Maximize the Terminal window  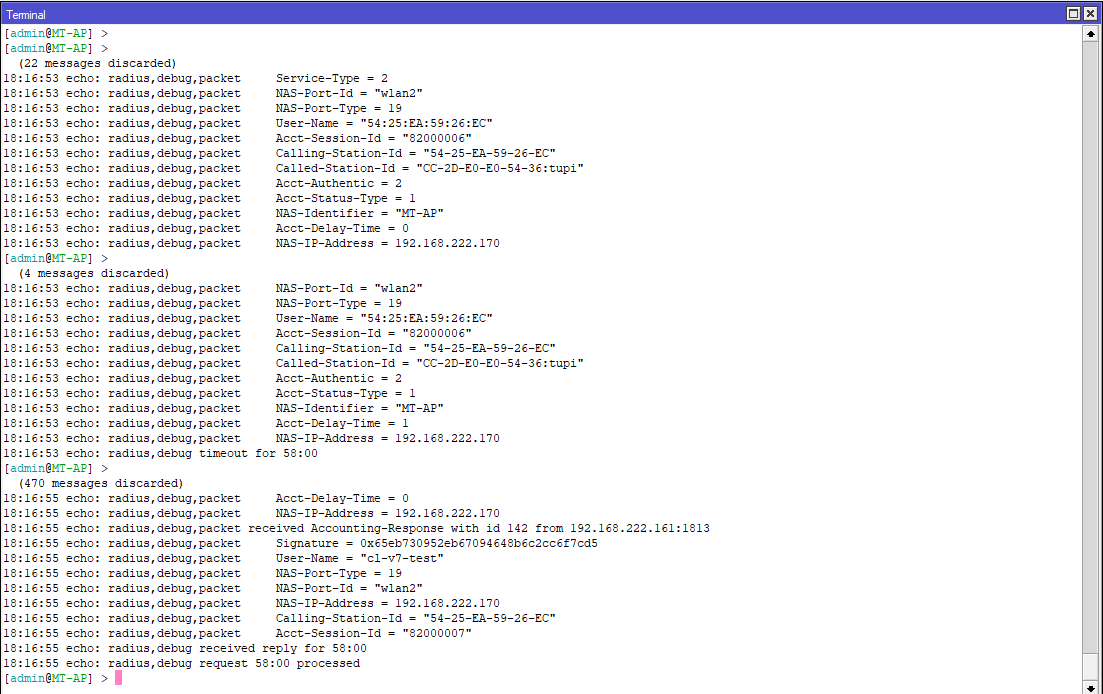(1073, 13)
